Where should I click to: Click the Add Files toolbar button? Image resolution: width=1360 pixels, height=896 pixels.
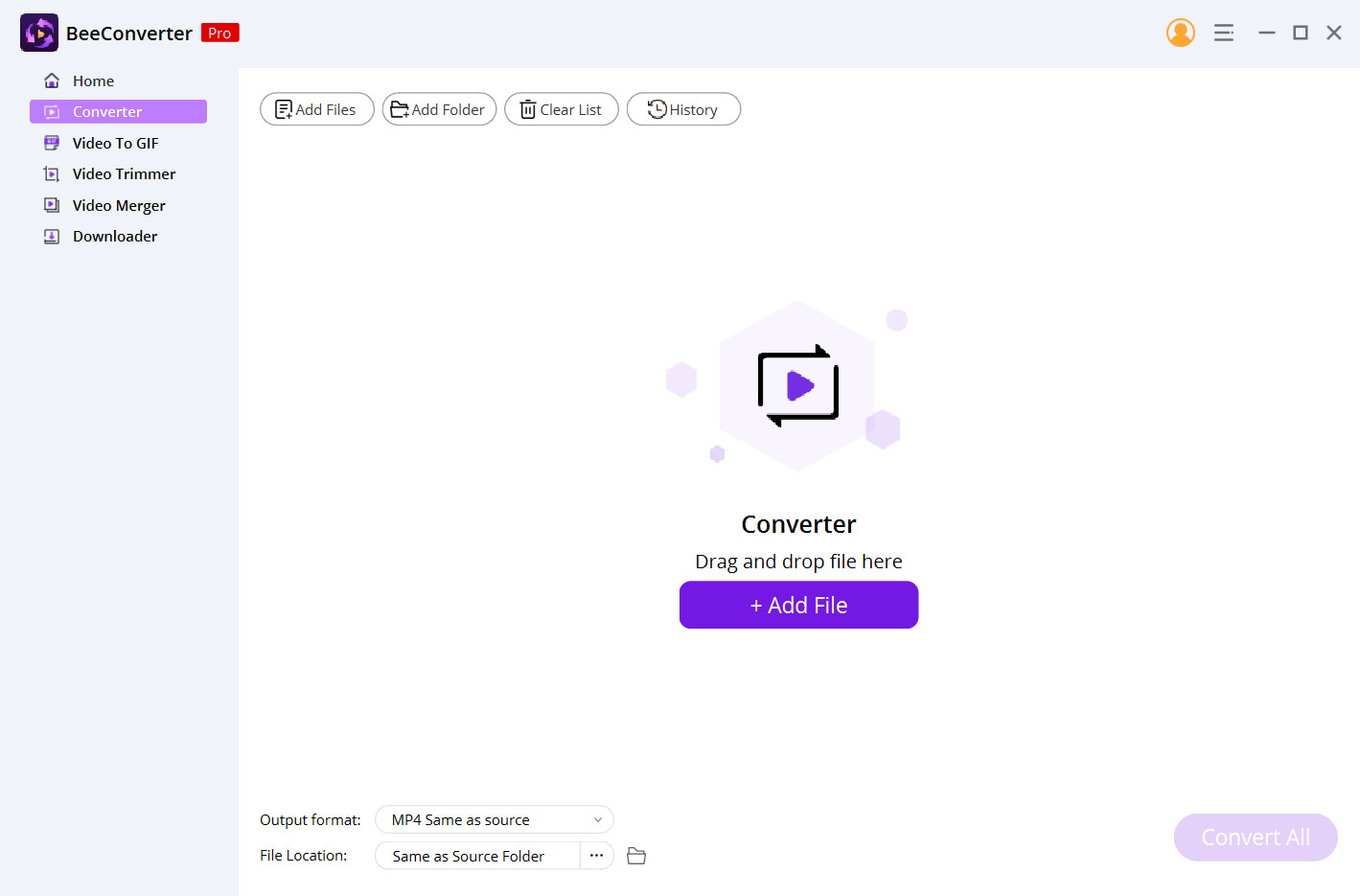tap(316, 108)
